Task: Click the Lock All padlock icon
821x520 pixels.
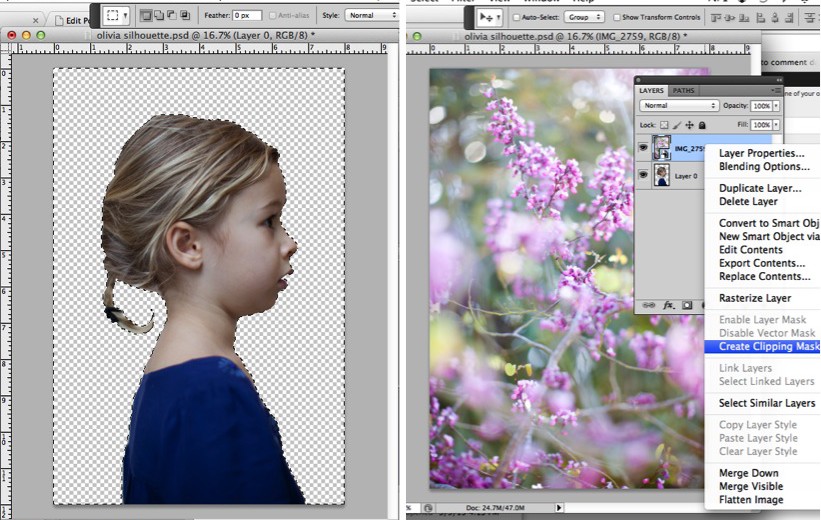Action: coord(702,125)
